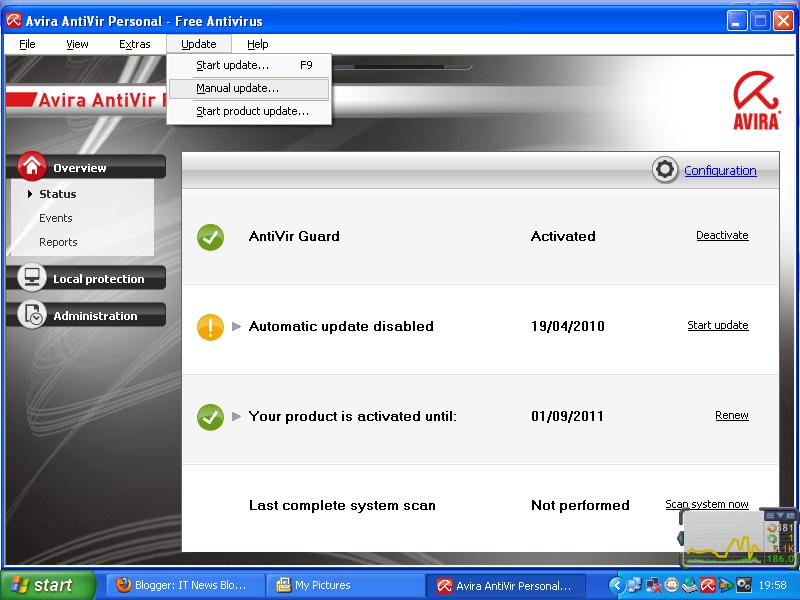Close the open Update menu

pyautogui.click(x=198, y=44)
